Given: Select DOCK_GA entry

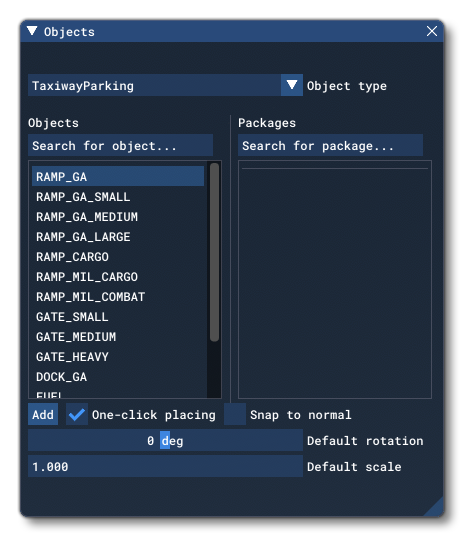Looking at the screenshot, I should pyautogui.click(x=118, y=377).
